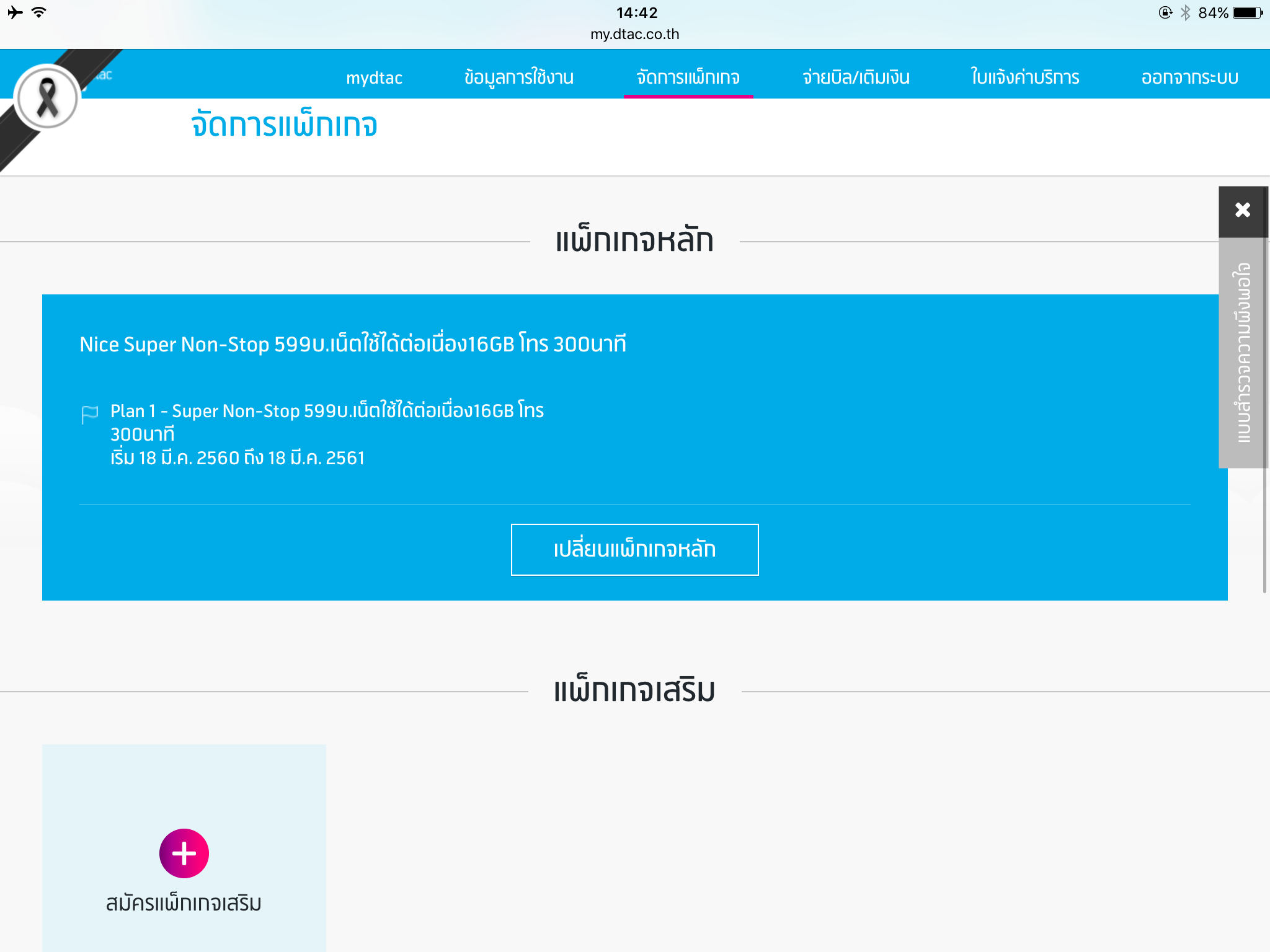Select the จัดการแพ็กเกจ tab
1270x952 pixels.
click(x=688, y=77)
